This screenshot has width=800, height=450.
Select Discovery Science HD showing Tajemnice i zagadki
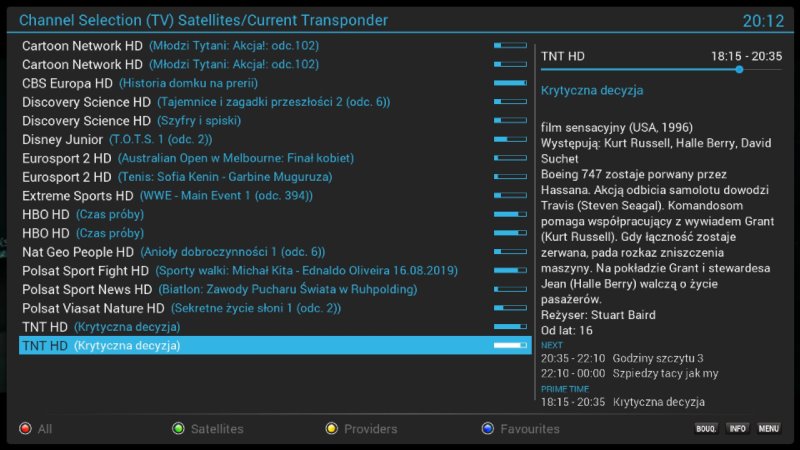coord(274,102)
